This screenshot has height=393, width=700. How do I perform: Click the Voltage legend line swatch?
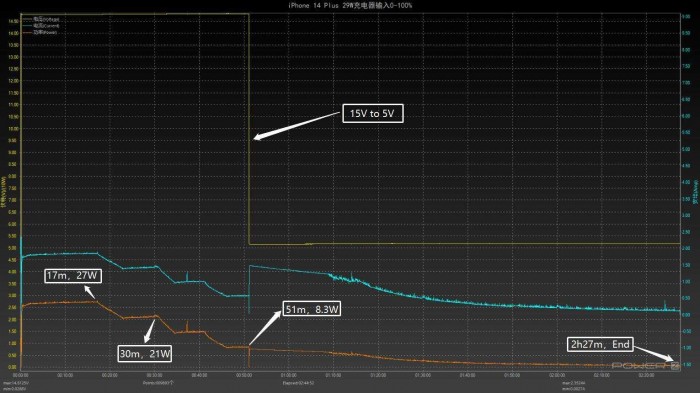(x=28, y=20)
